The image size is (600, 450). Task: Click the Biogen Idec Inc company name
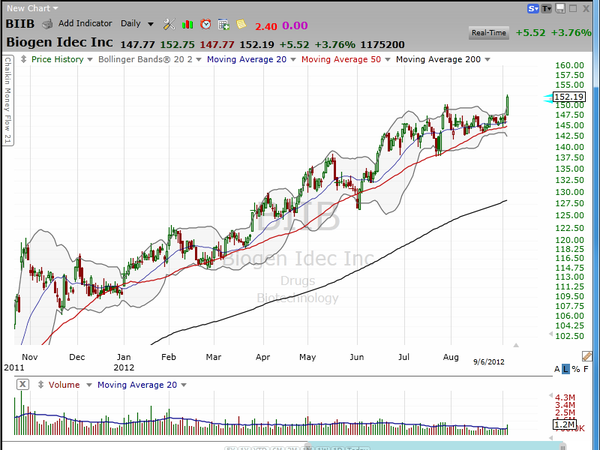click(60, 42)
